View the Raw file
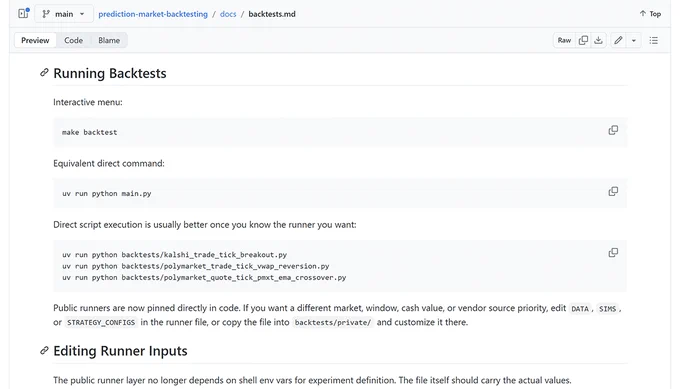 point(564,40)
